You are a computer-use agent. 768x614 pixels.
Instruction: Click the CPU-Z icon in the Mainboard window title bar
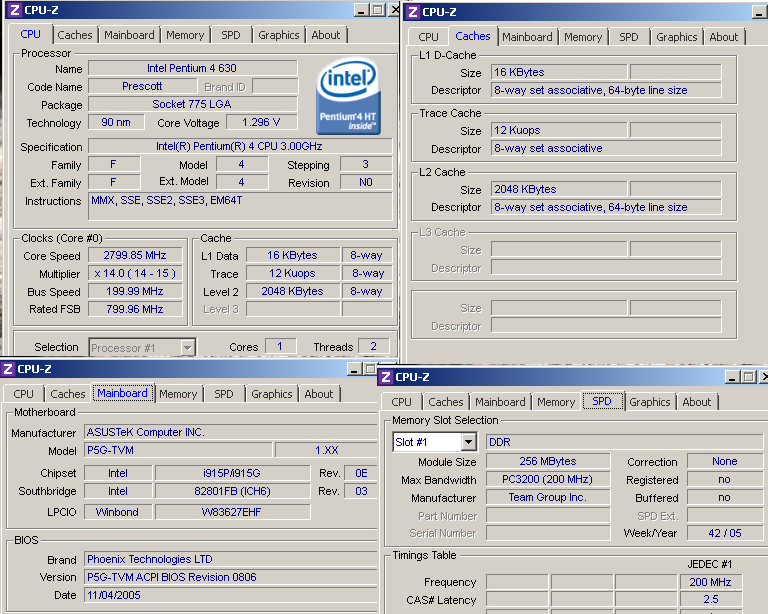[8, 369]
